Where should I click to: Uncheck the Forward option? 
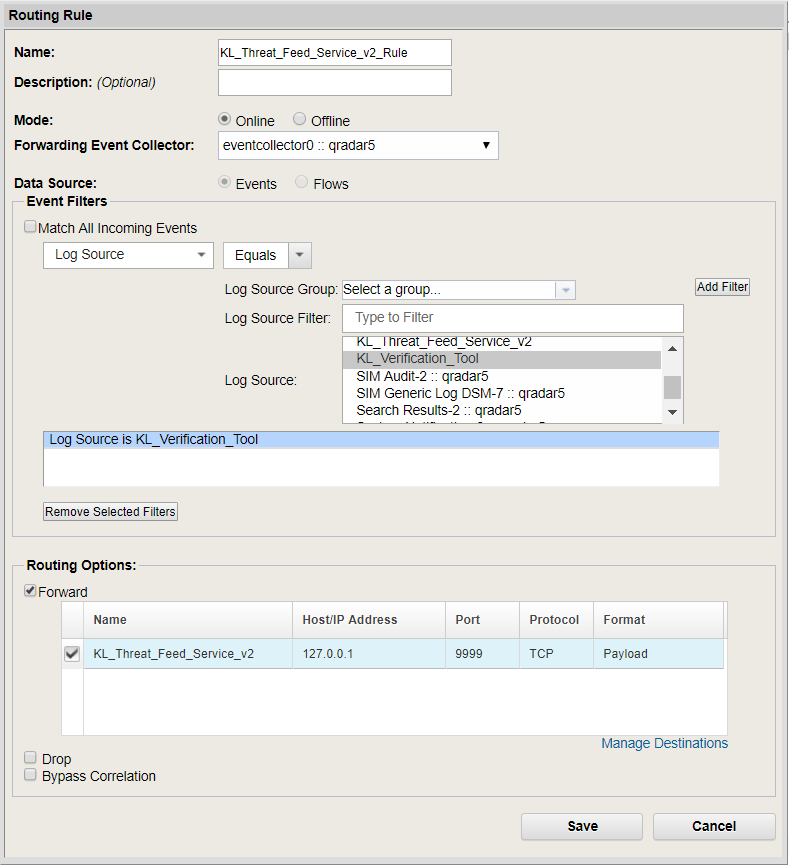(x=30, y=591)
